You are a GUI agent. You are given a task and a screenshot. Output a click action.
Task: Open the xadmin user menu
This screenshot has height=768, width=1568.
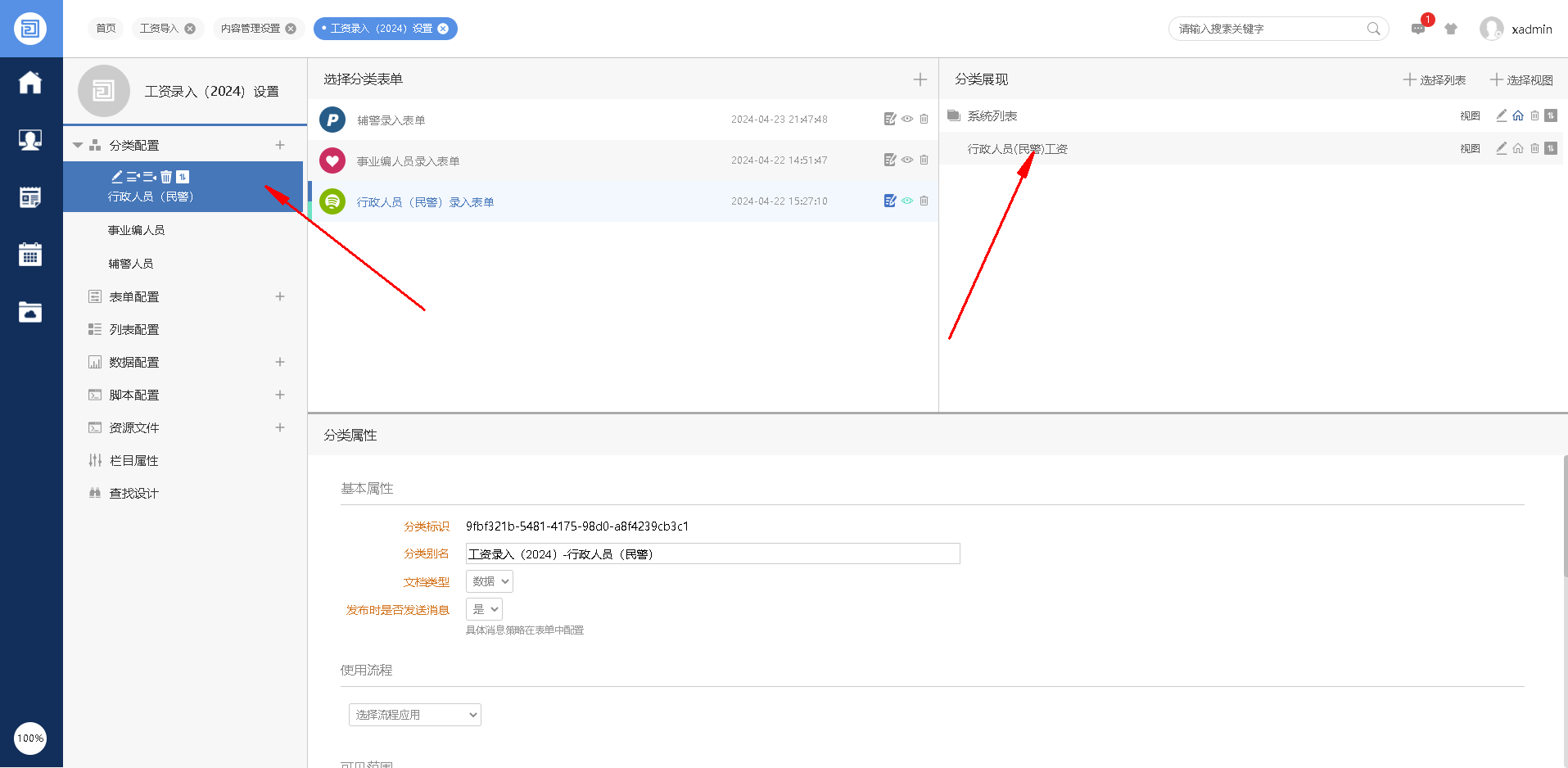coord(1516,29)
